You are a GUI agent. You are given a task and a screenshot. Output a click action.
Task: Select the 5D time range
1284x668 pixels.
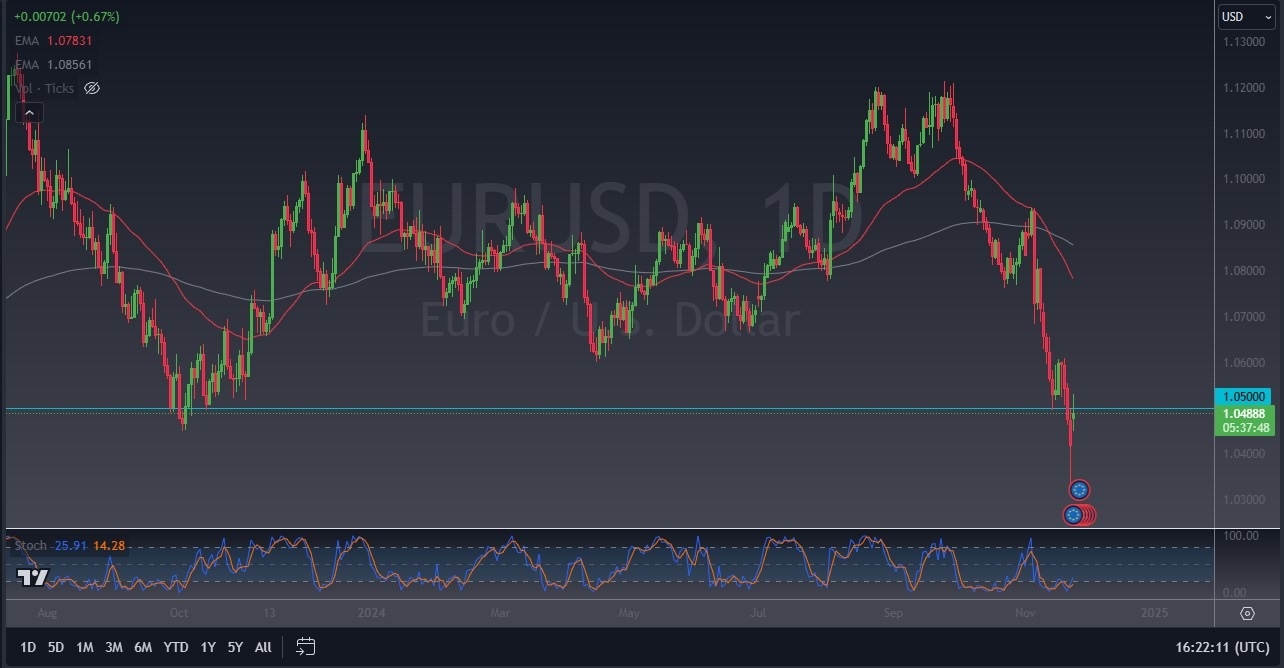56,647
